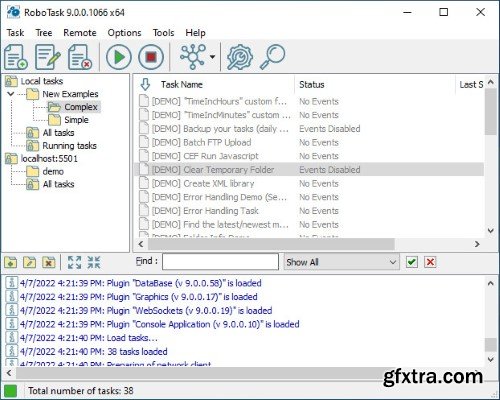Open the settings gear-wrench icon

tap(240, 57)
